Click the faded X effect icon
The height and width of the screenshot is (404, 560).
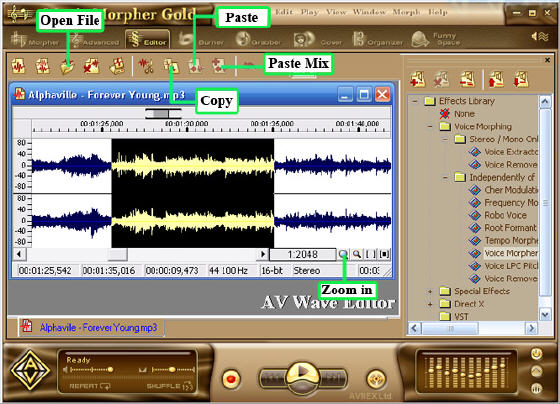[x=442, y=79]
